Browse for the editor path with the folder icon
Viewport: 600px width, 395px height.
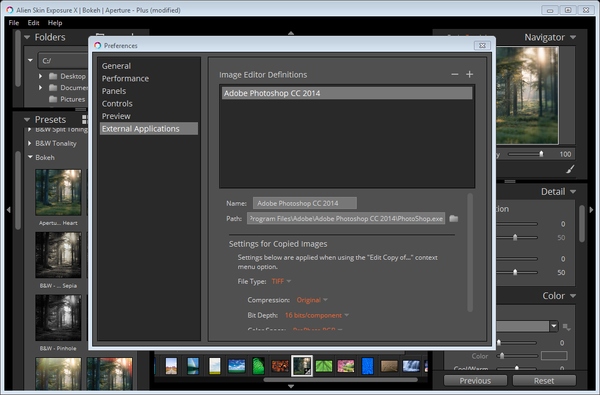tap(453, 219)
